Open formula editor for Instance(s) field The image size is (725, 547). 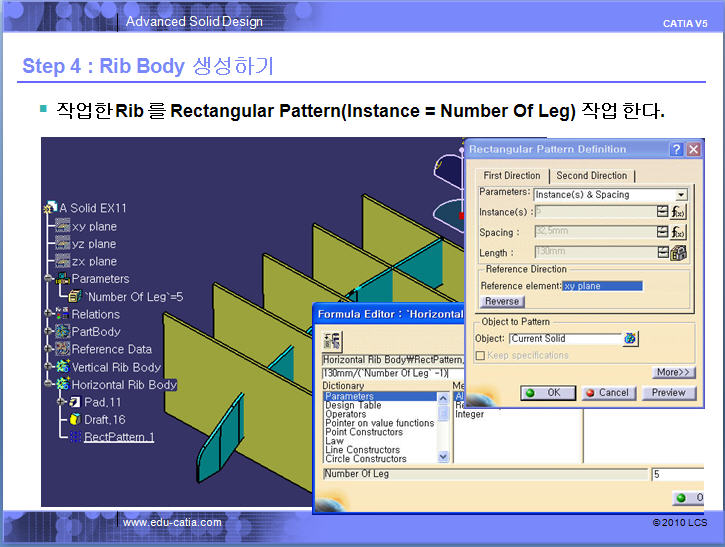click(679, 212)
